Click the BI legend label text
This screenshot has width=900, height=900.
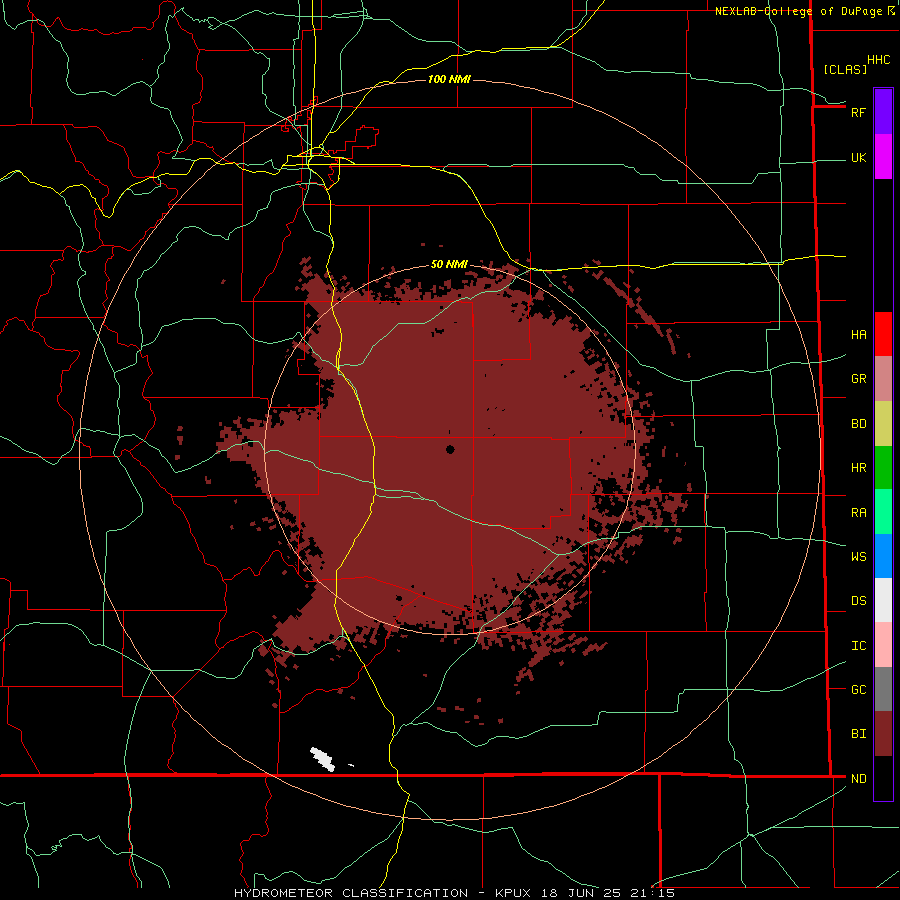coord(858,734)
